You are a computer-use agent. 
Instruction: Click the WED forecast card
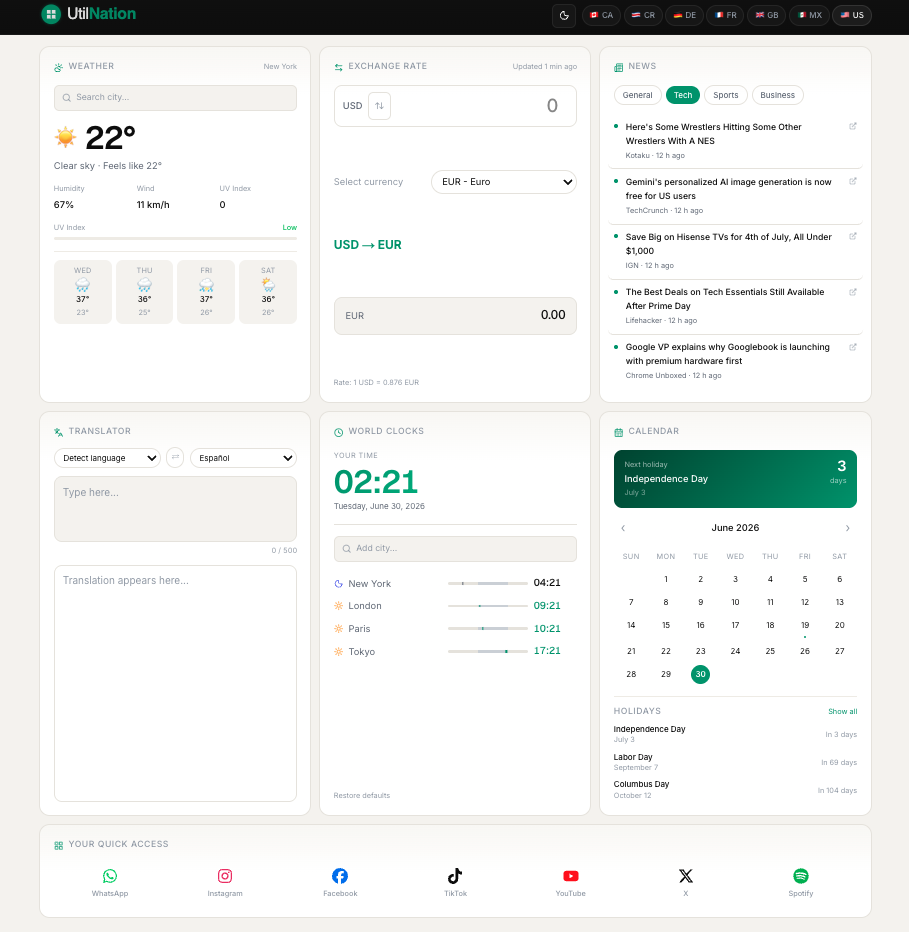click(83, 292)
